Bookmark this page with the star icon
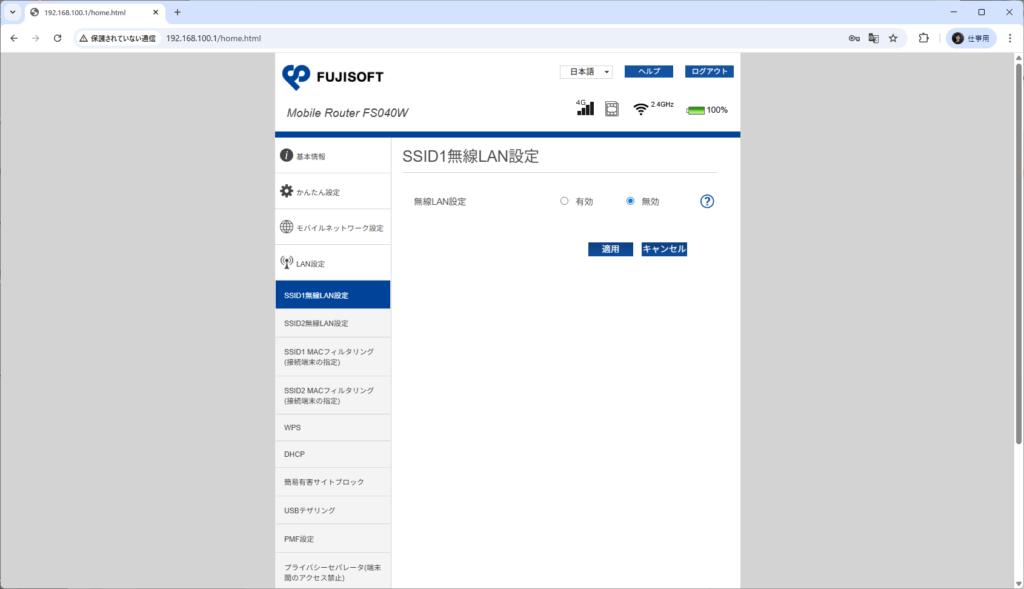The width and height of the screenshot is (1024, 589). 893,38
